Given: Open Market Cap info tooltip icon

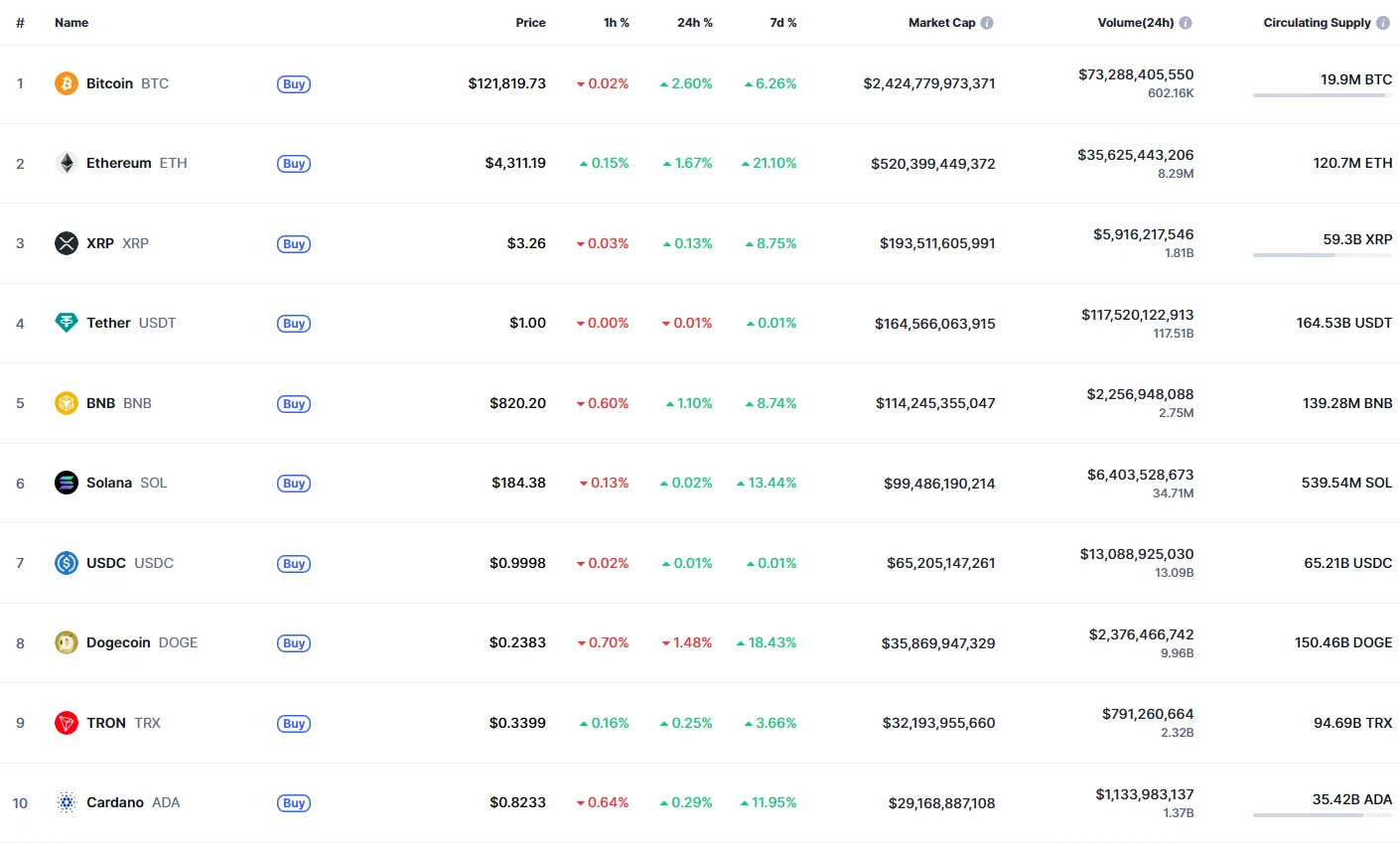Looking at the screenshot, I should pyautogui.click(x=987, y=23).
